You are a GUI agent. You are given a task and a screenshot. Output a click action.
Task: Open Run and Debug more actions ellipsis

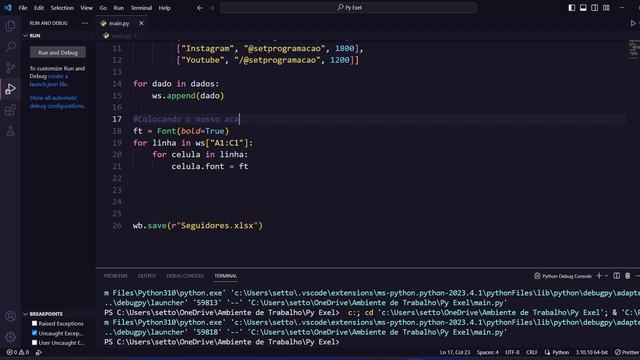pos(84,23)
